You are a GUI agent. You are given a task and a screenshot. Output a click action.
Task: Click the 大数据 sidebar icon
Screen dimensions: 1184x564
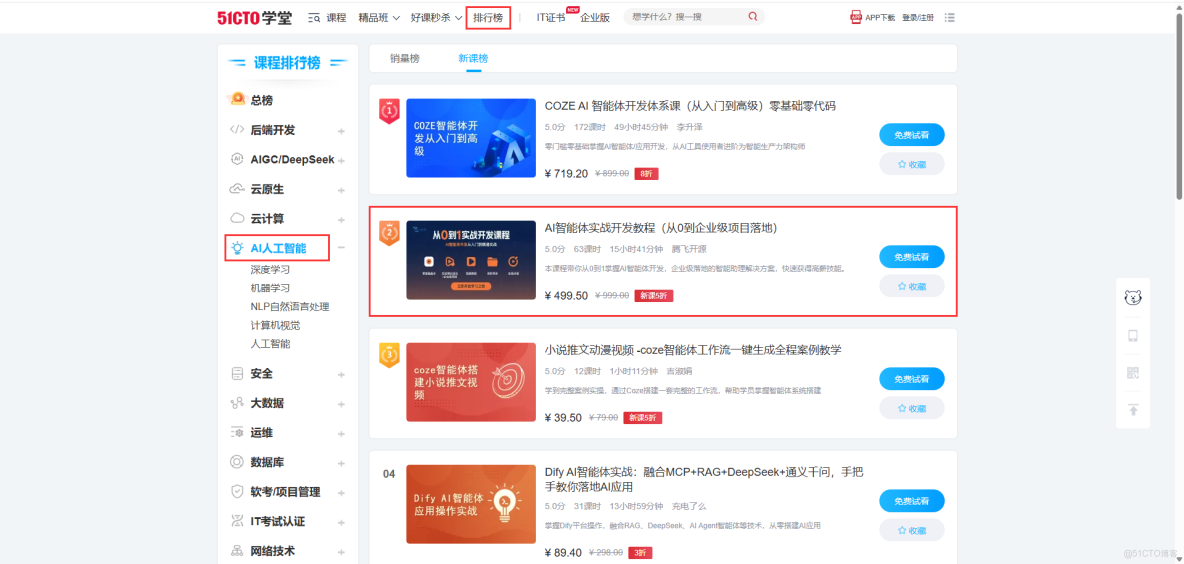237,403
